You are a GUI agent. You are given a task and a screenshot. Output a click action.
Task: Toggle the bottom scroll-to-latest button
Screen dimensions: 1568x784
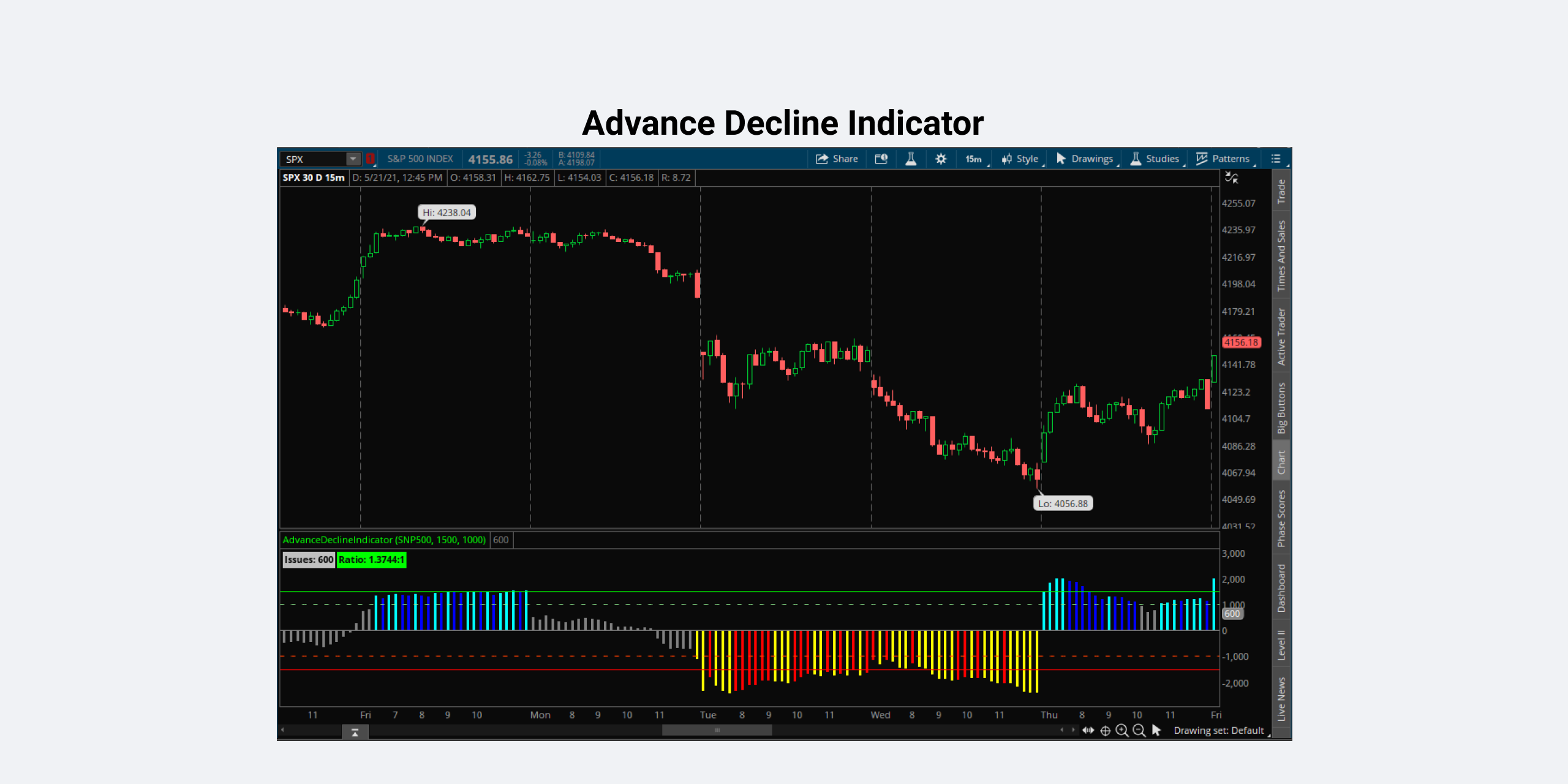(355, 732)
